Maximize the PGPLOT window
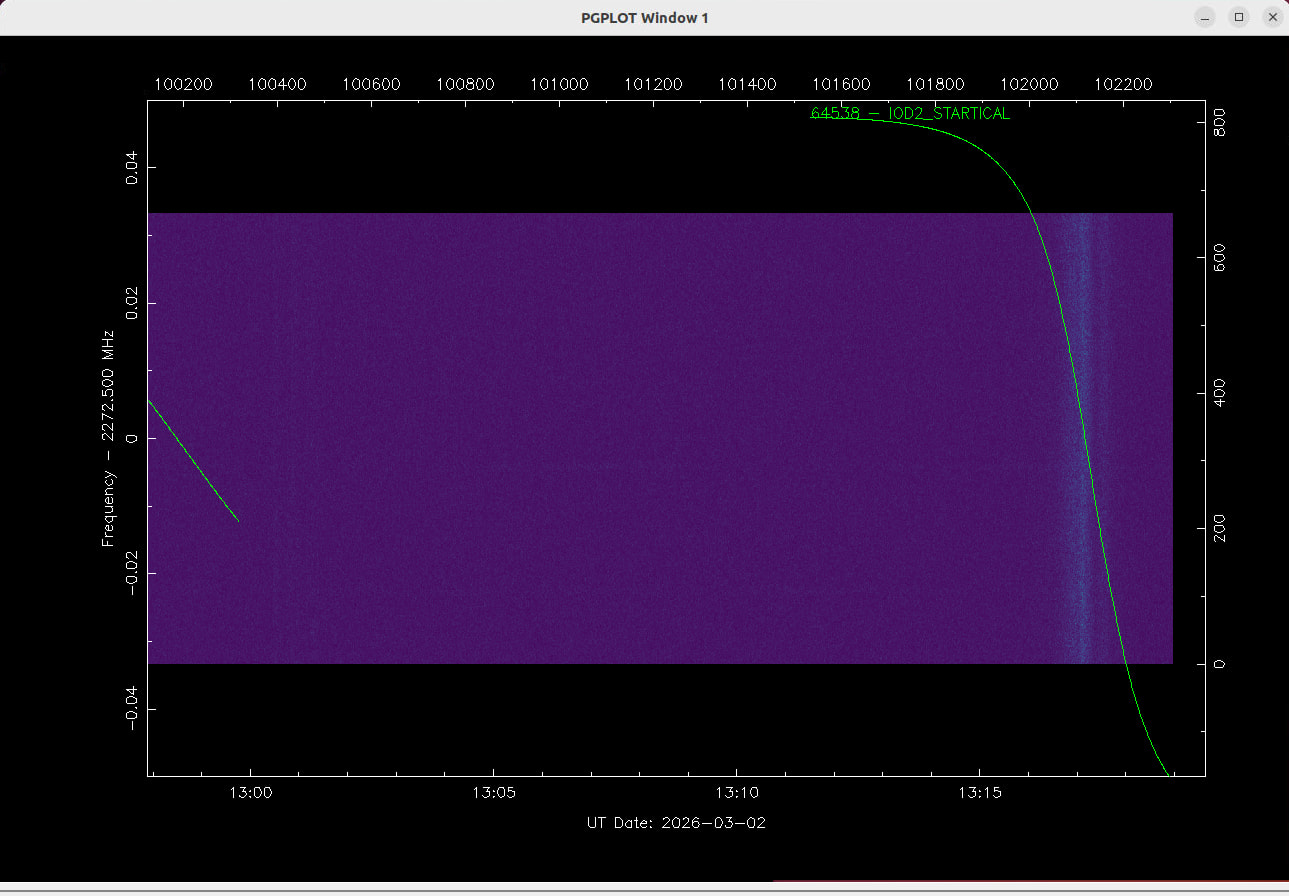The width and height of the screenshot is (1289, 896). [1239, 17]
